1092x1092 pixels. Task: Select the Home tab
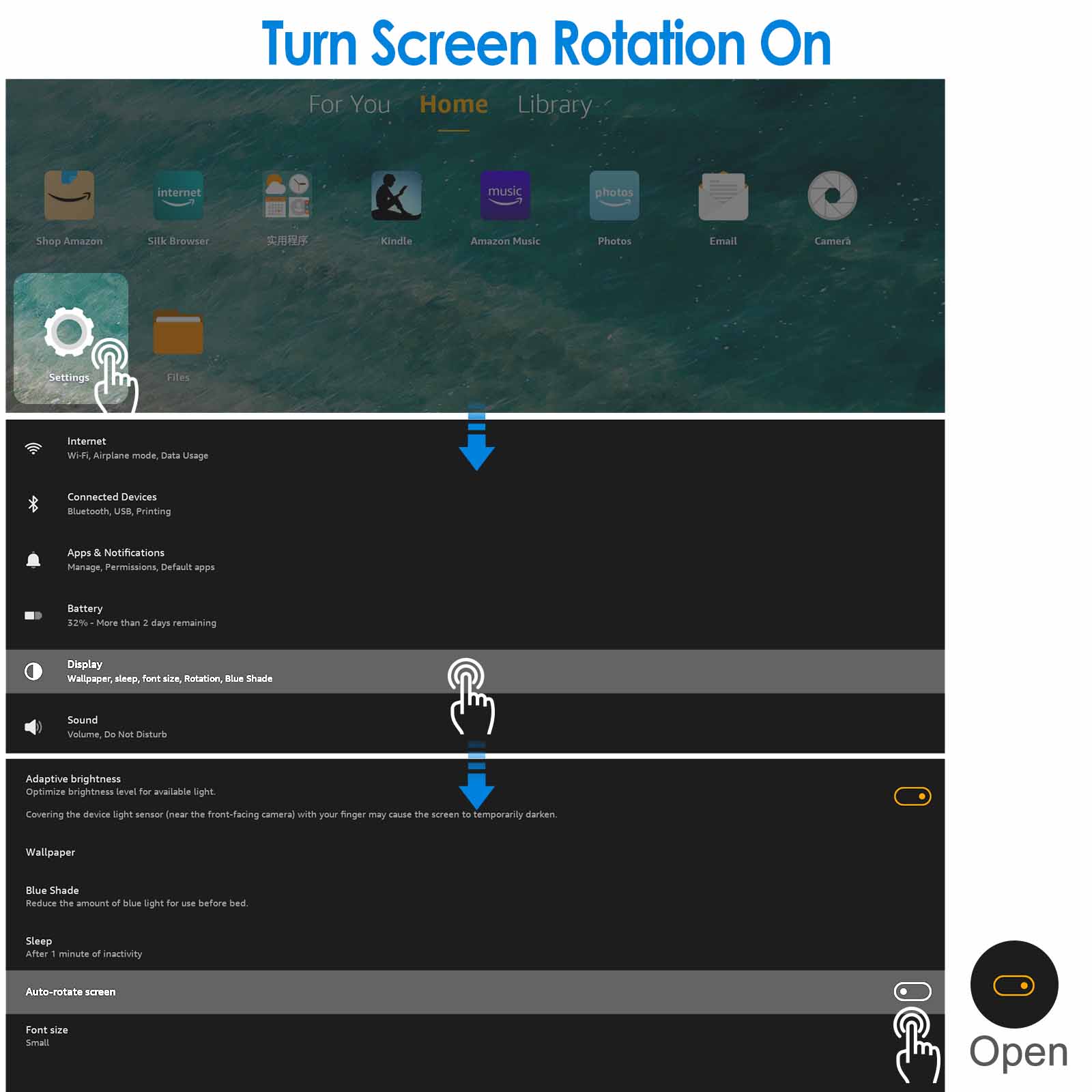[453, 104]
